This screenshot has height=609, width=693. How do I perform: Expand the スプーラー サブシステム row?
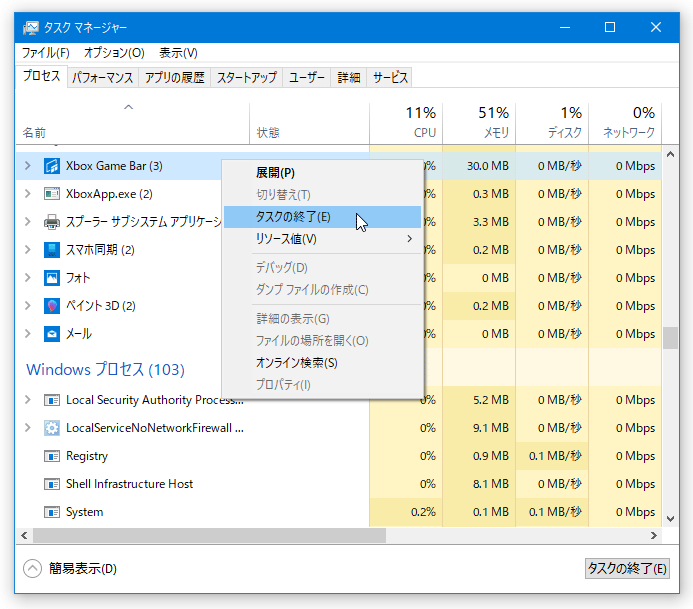pos(27,221)
